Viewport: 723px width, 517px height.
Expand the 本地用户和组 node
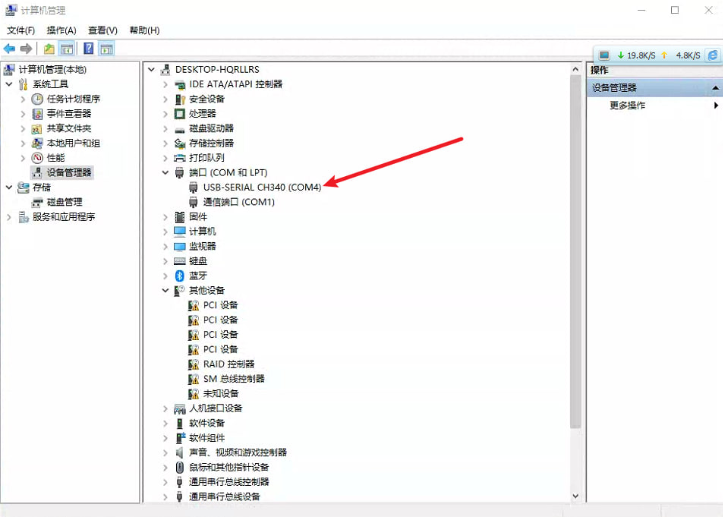tap(23, 143)
